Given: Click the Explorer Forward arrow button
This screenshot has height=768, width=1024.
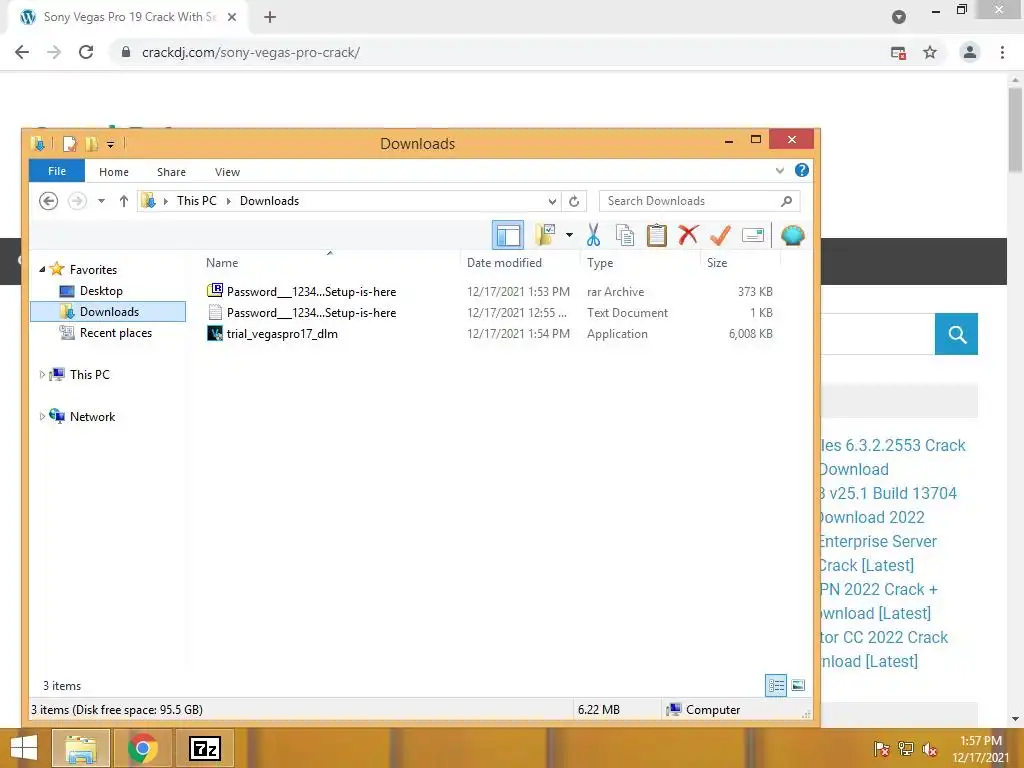Looking at the screenshot, I should coord(77,200).
